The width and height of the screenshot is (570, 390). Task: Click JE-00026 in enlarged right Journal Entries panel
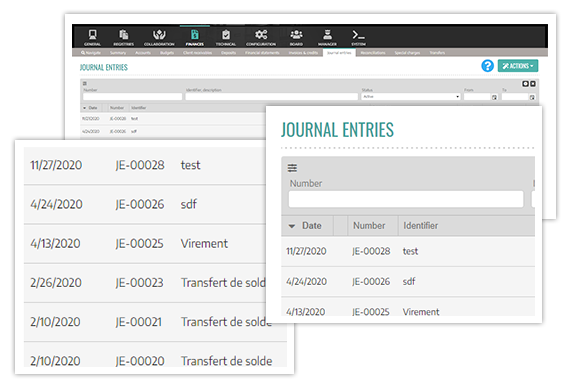(x=371, y=282)
